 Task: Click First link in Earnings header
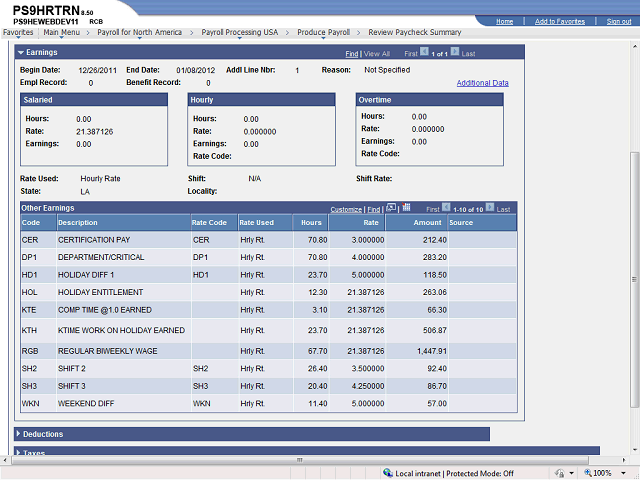[x=411, y=53]
